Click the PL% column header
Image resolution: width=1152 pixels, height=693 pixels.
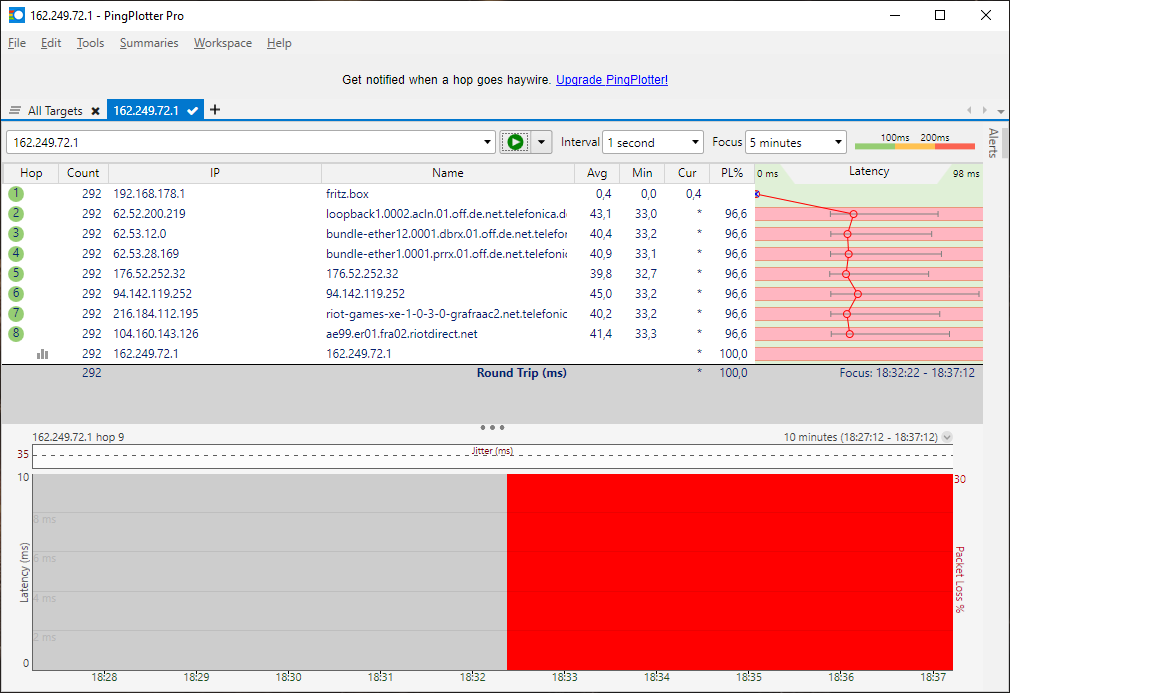click(732, 173)
